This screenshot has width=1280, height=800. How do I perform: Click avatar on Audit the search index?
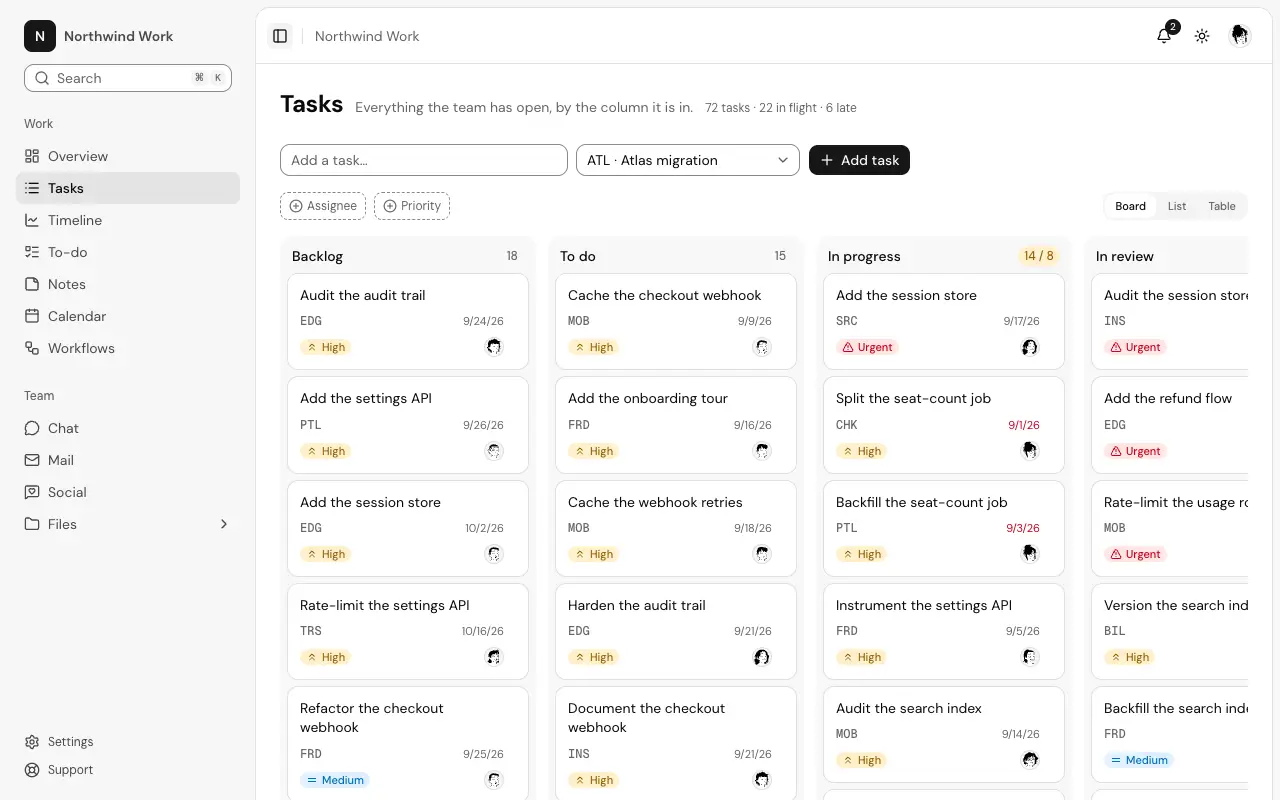tap(1030, 760)
